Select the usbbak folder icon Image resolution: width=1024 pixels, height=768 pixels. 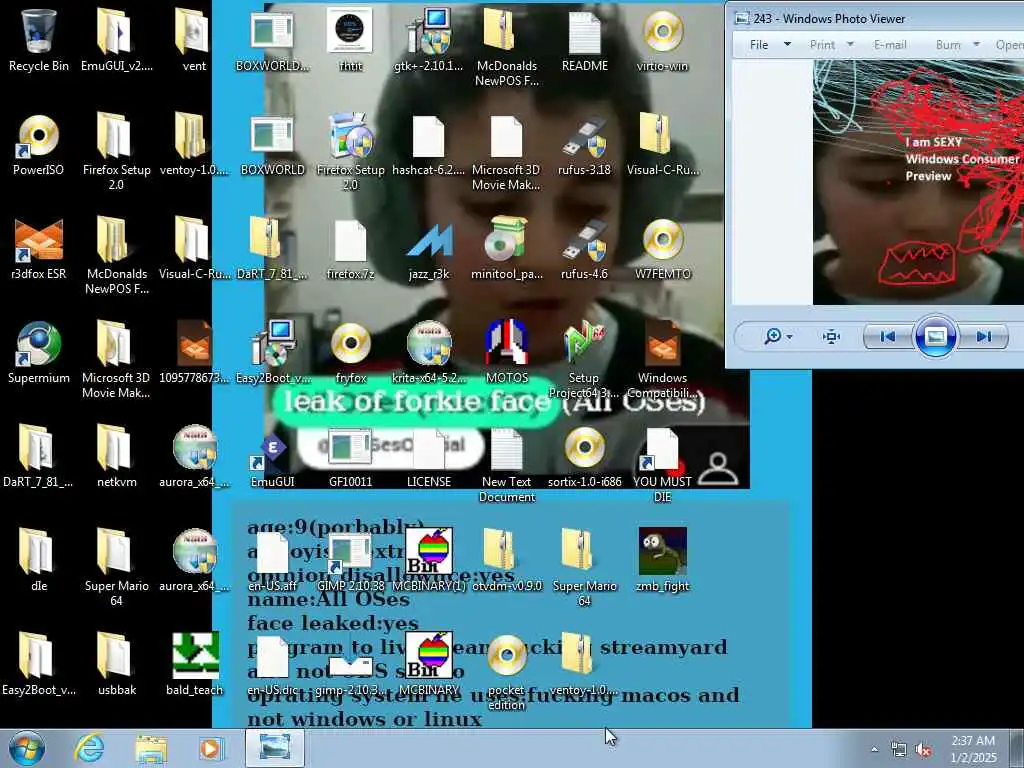coord(116,664)
